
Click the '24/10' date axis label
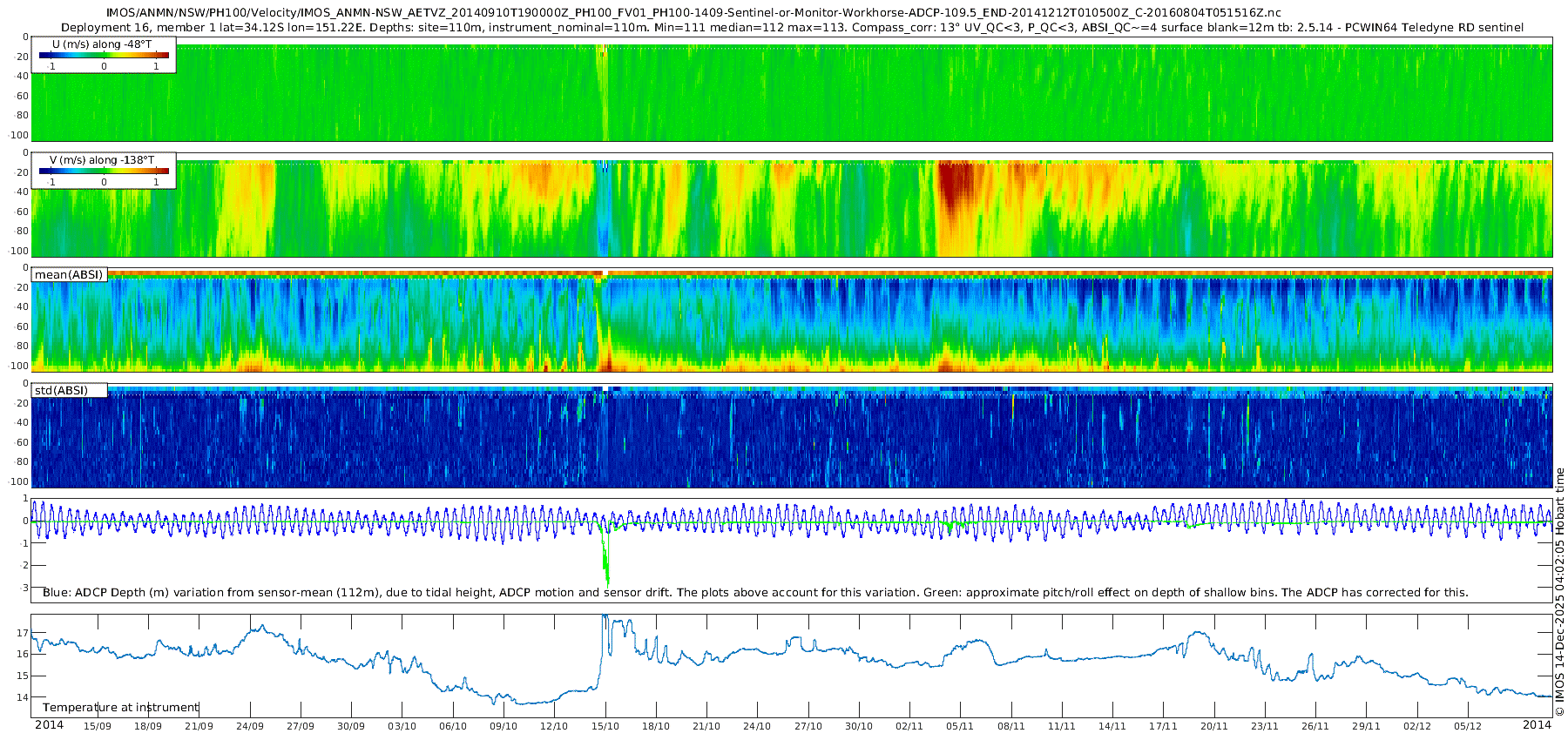757,726
